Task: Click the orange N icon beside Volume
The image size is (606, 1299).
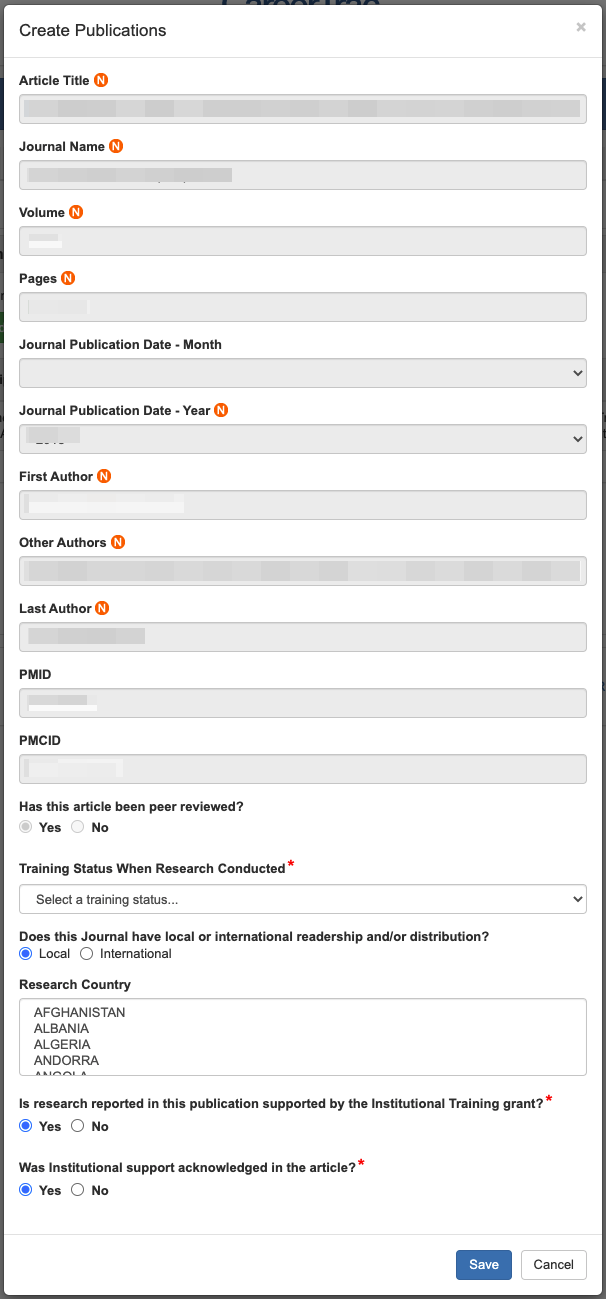Action: pyautogui.click(x=76, y=212)
